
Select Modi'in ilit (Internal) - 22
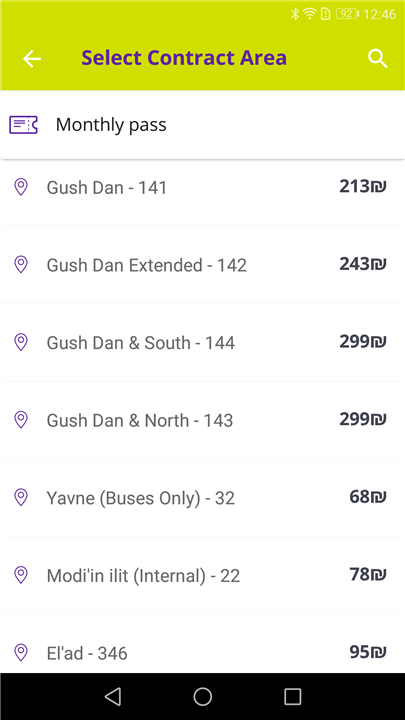(202, 575)
